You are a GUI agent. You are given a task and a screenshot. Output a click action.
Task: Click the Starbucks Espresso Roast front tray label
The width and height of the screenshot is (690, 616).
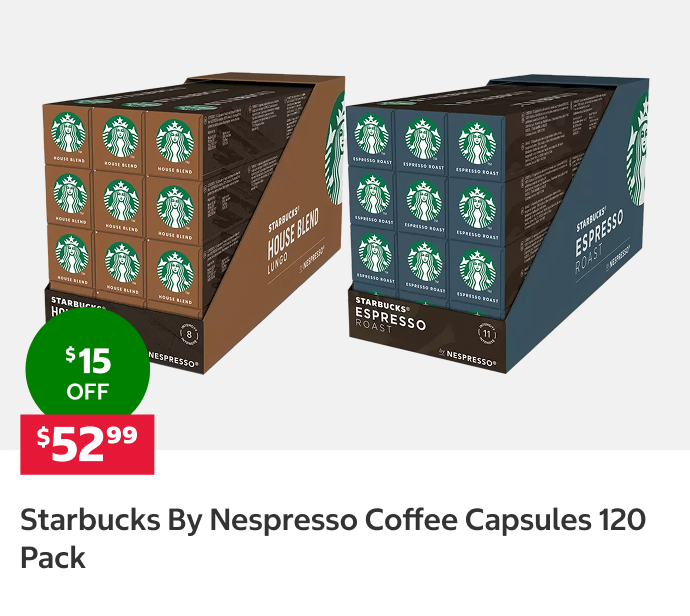pos(391,315)
